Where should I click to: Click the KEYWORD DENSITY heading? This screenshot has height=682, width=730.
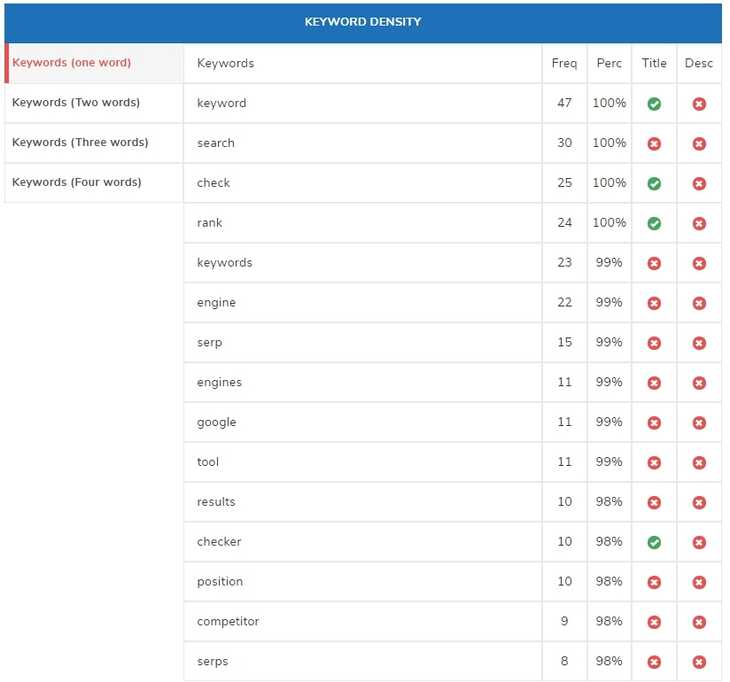[363, 22]
